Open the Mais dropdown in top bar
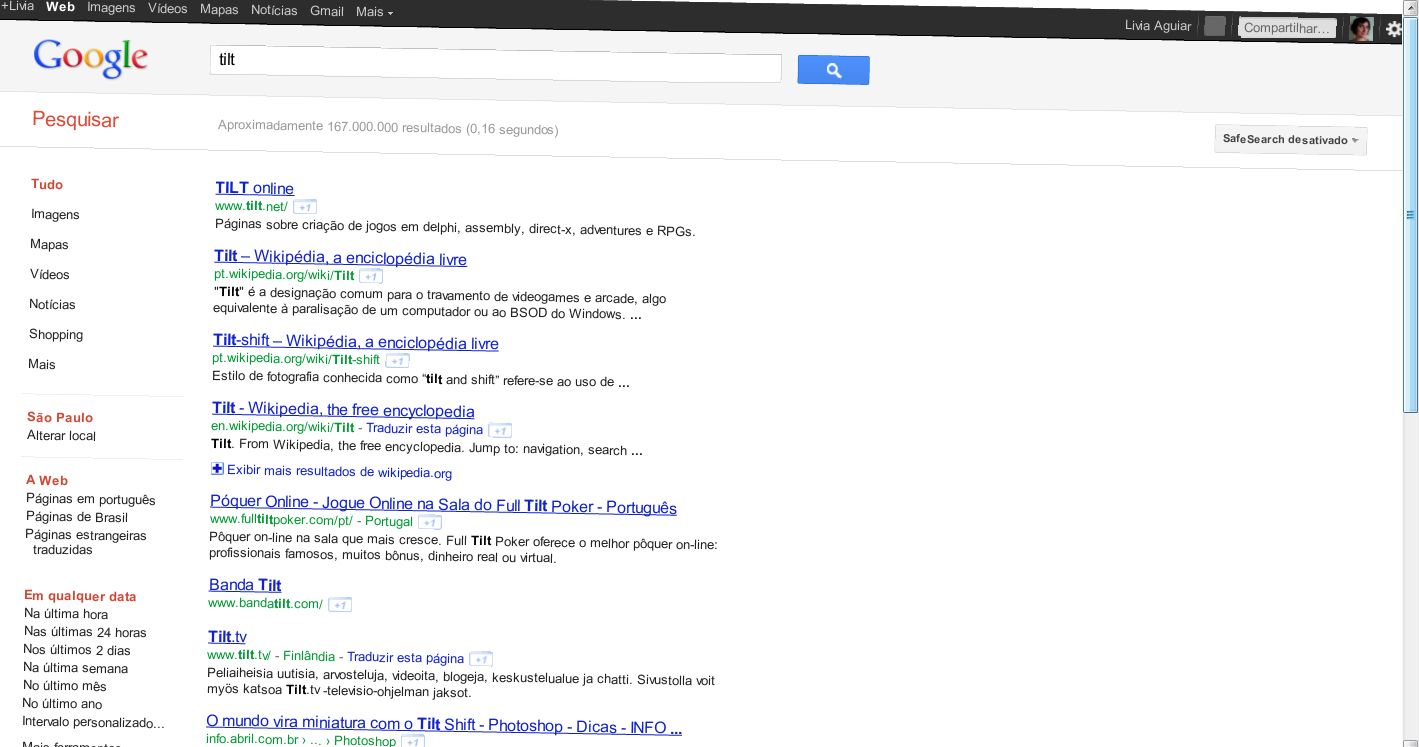Viewport: 1419px width, 747px height. [x=374, y=12]
